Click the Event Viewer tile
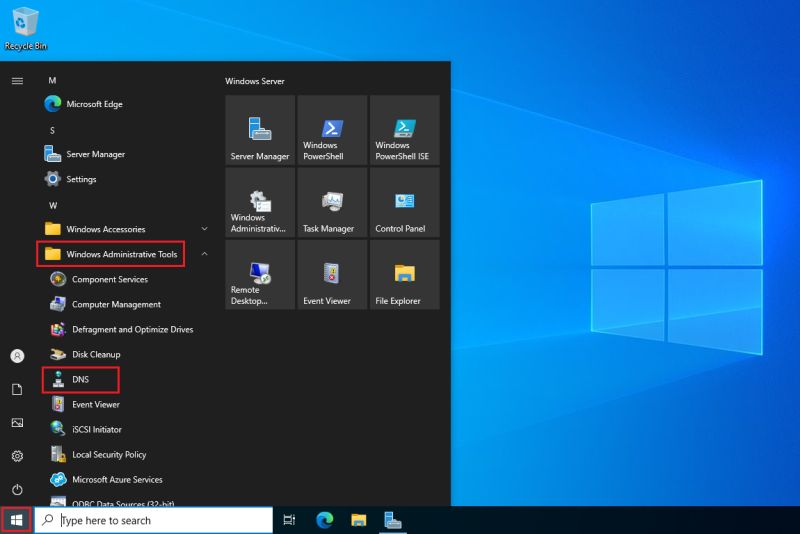This screenshot has height=534, width=800. point(332,275)
